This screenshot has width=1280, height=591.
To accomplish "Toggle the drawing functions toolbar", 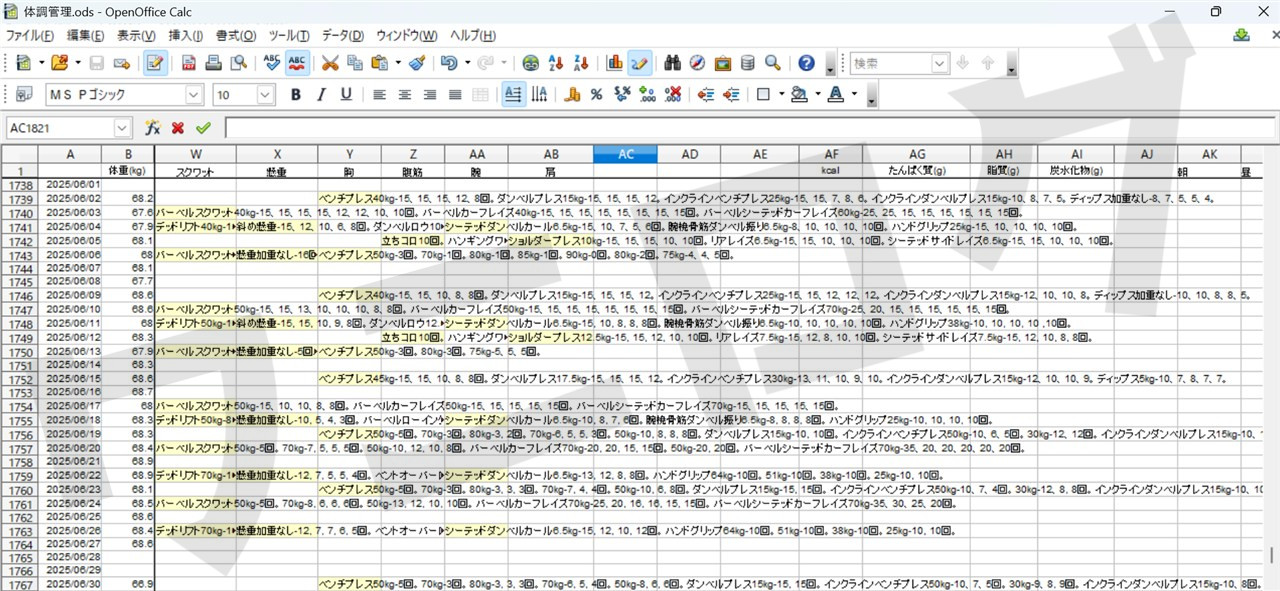I will [640, 63].
